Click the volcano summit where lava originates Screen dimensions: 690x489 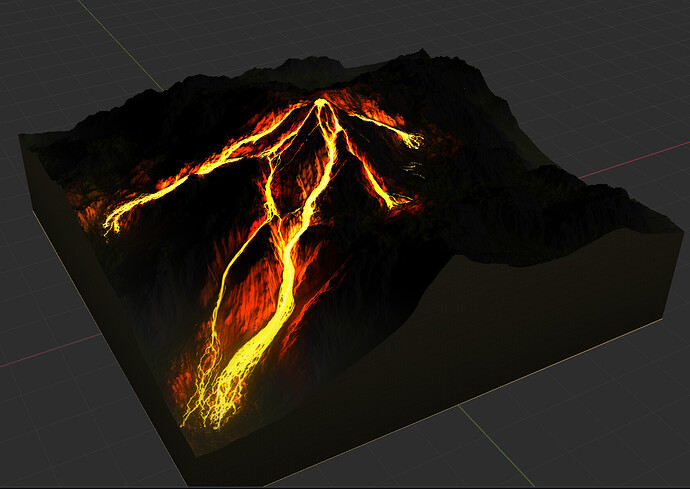pos(320,103)
